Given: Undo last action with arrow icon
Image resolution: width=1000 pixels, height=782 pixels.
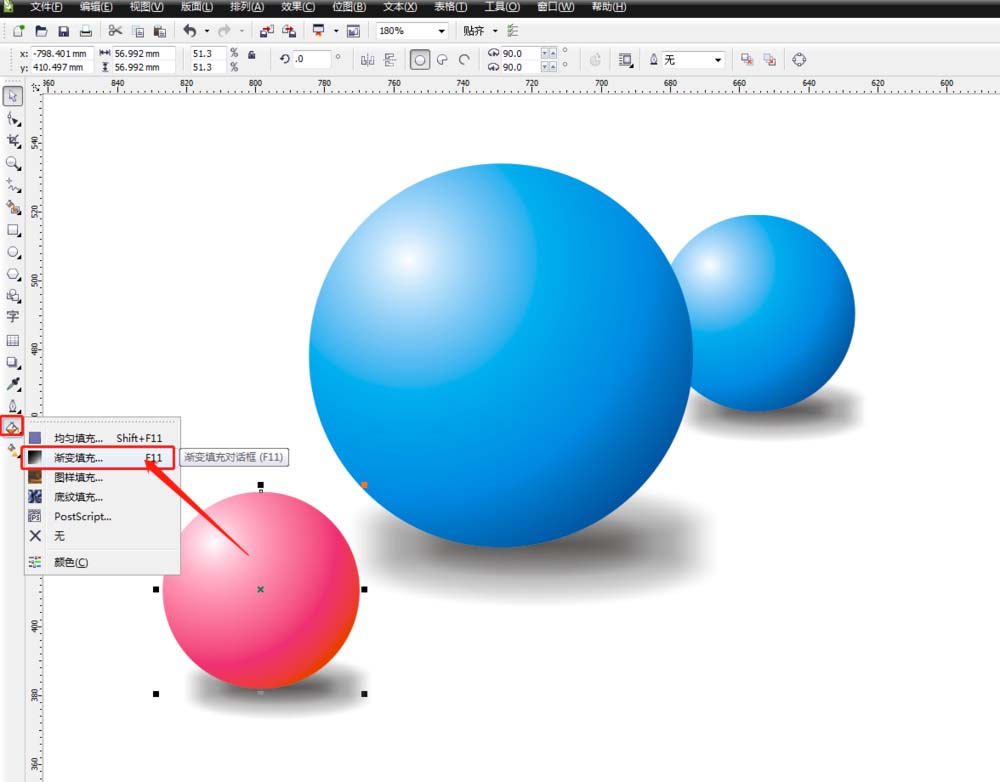Looking at the screenshot, I should (x=189, y=31).
